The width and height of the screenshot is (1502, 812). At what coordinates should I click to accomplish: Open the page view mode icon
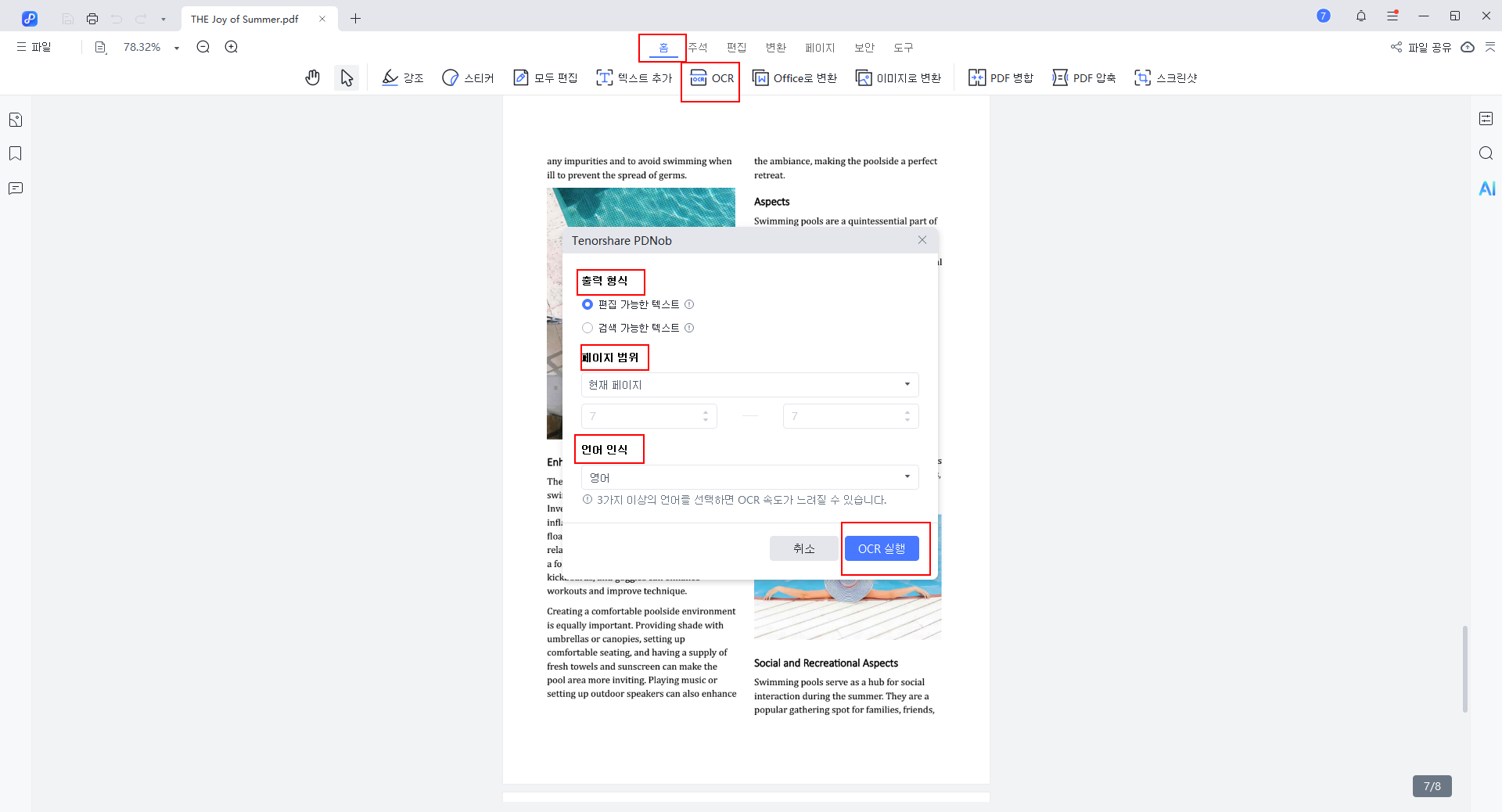click(101, 48)
